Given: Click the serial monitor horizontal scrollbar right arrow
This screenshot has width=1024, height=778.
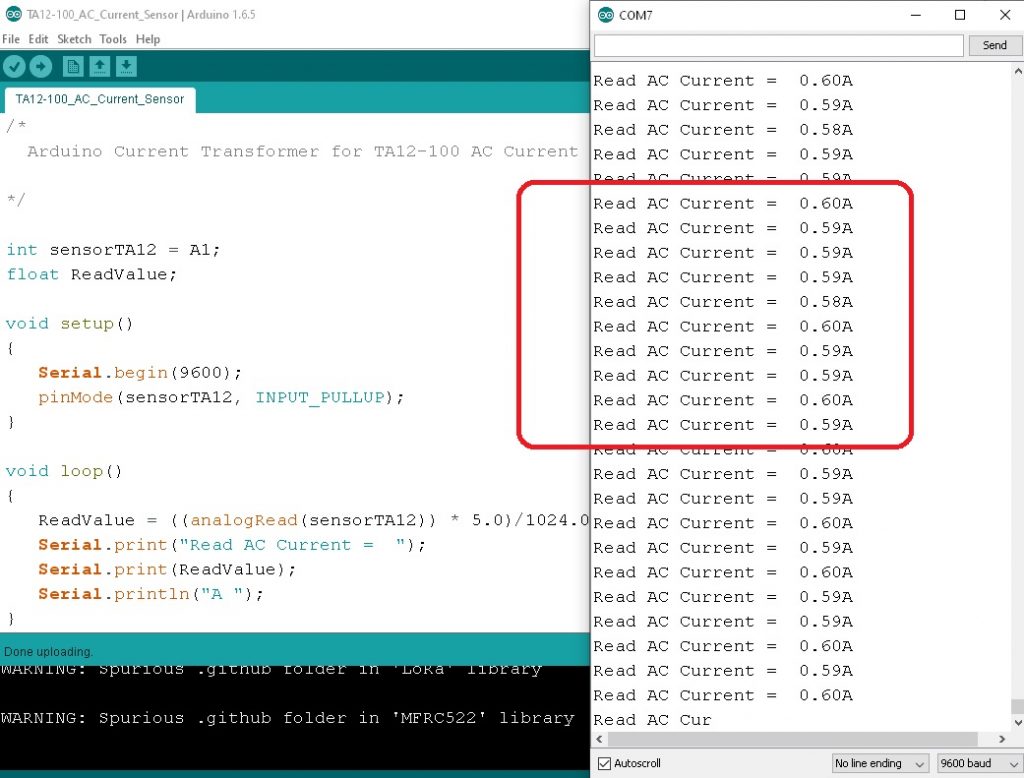Looking at the screenshot, I should point(1002,739).
